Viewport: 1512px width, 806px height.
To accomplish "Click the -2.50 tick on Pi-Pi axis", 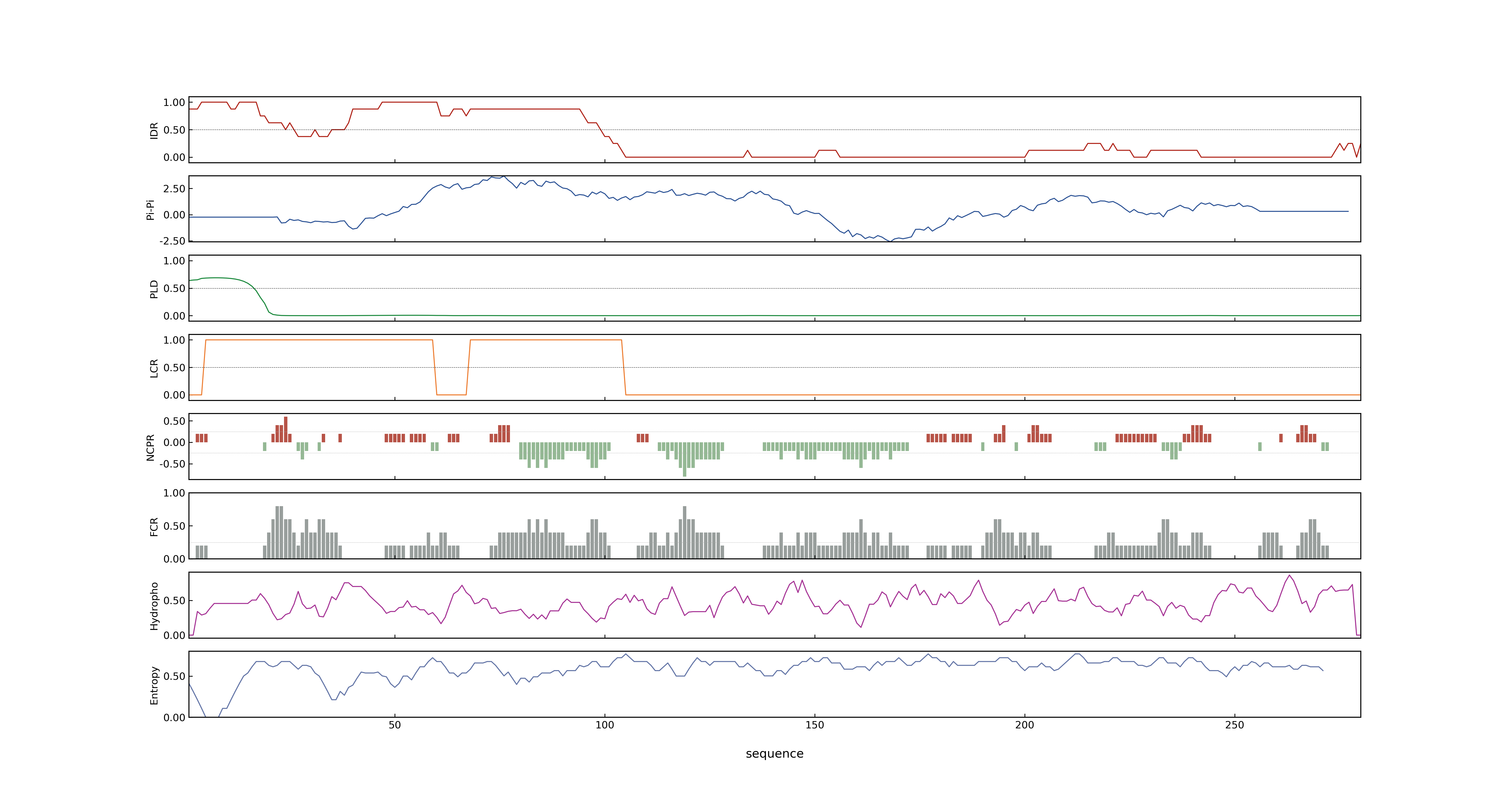I will tap(172, 241).
